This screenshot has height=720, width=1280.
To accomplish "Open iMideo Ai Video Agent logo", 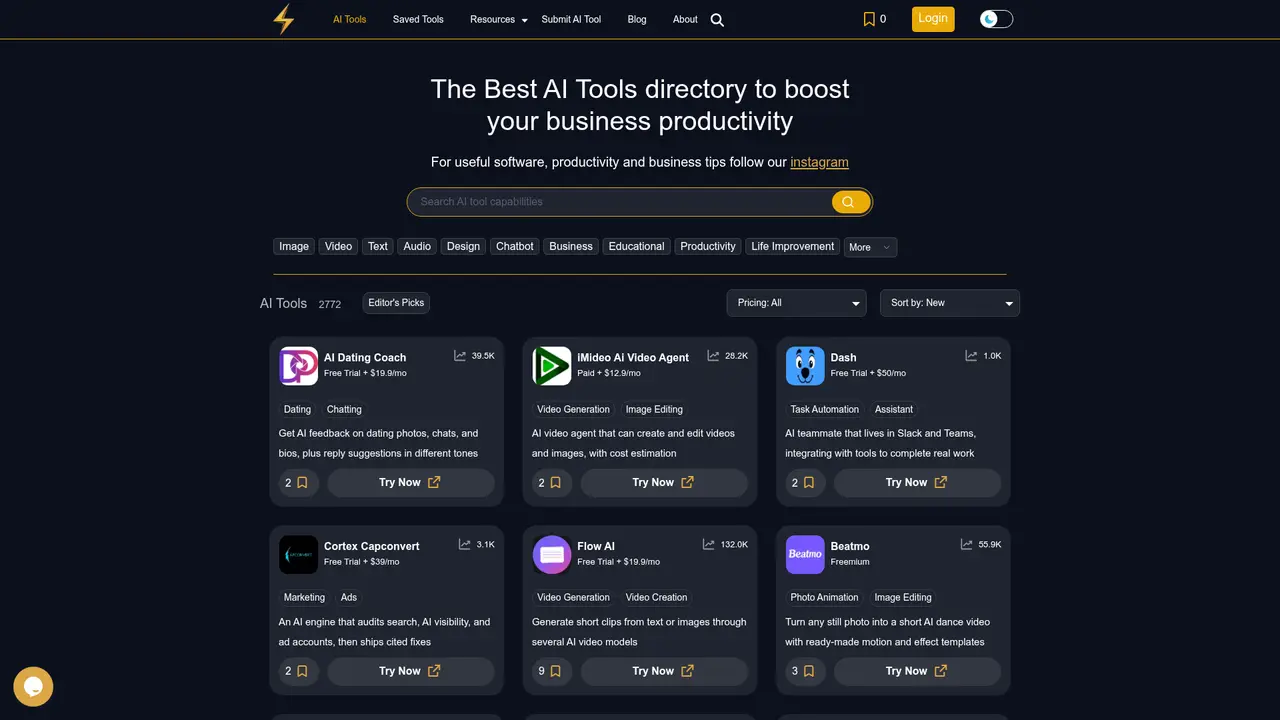I will click(x=551, y=366).
